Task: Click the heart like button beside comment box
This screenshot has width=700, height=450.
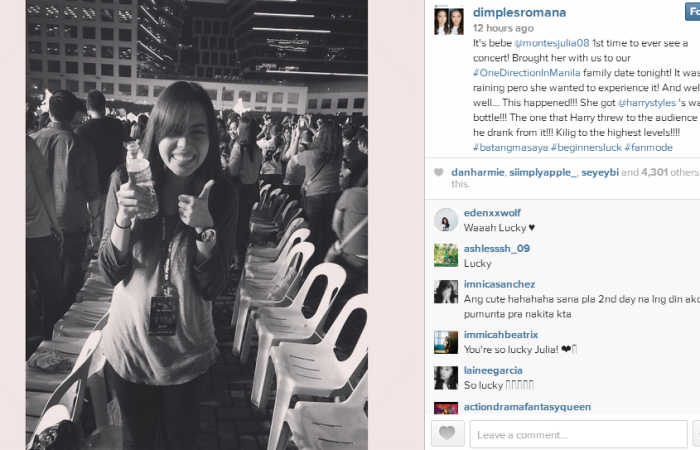Action: (x=448, y=433)
